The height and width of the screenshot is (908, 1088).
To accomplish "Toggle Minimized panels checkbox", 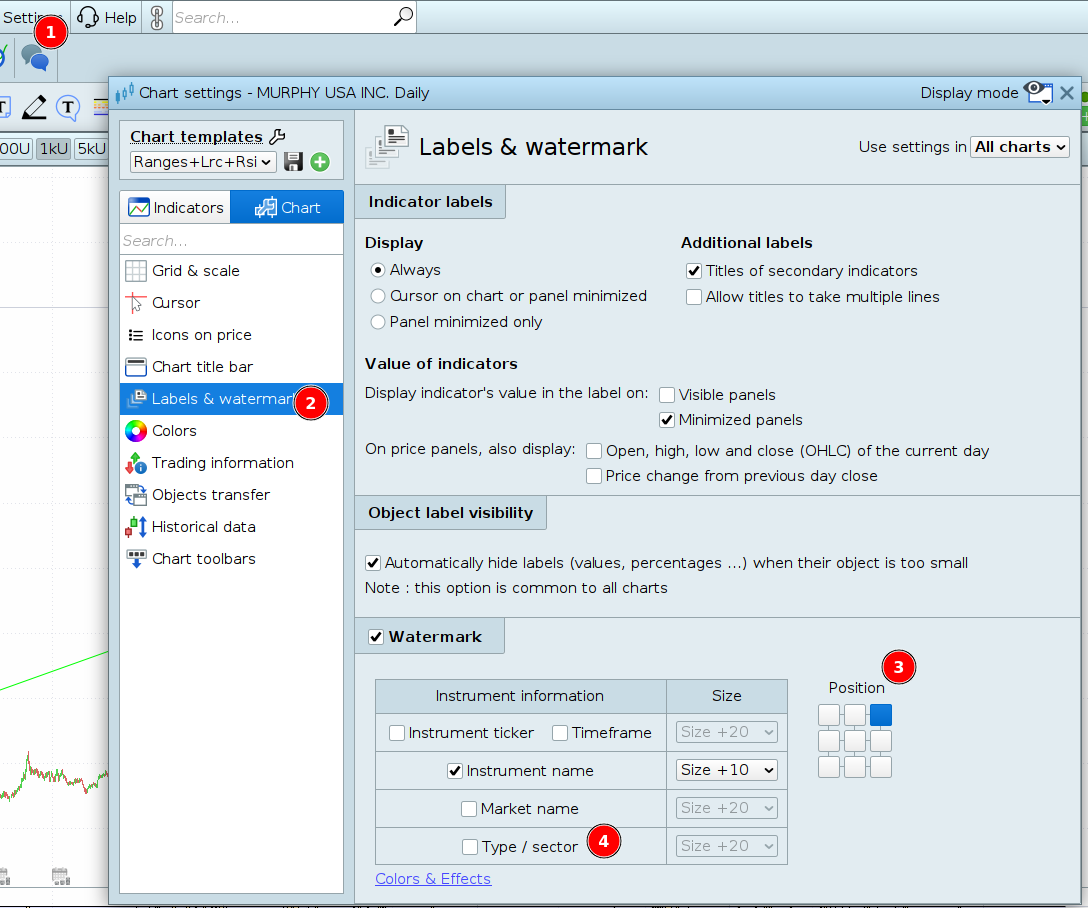I will coord(667,420).
